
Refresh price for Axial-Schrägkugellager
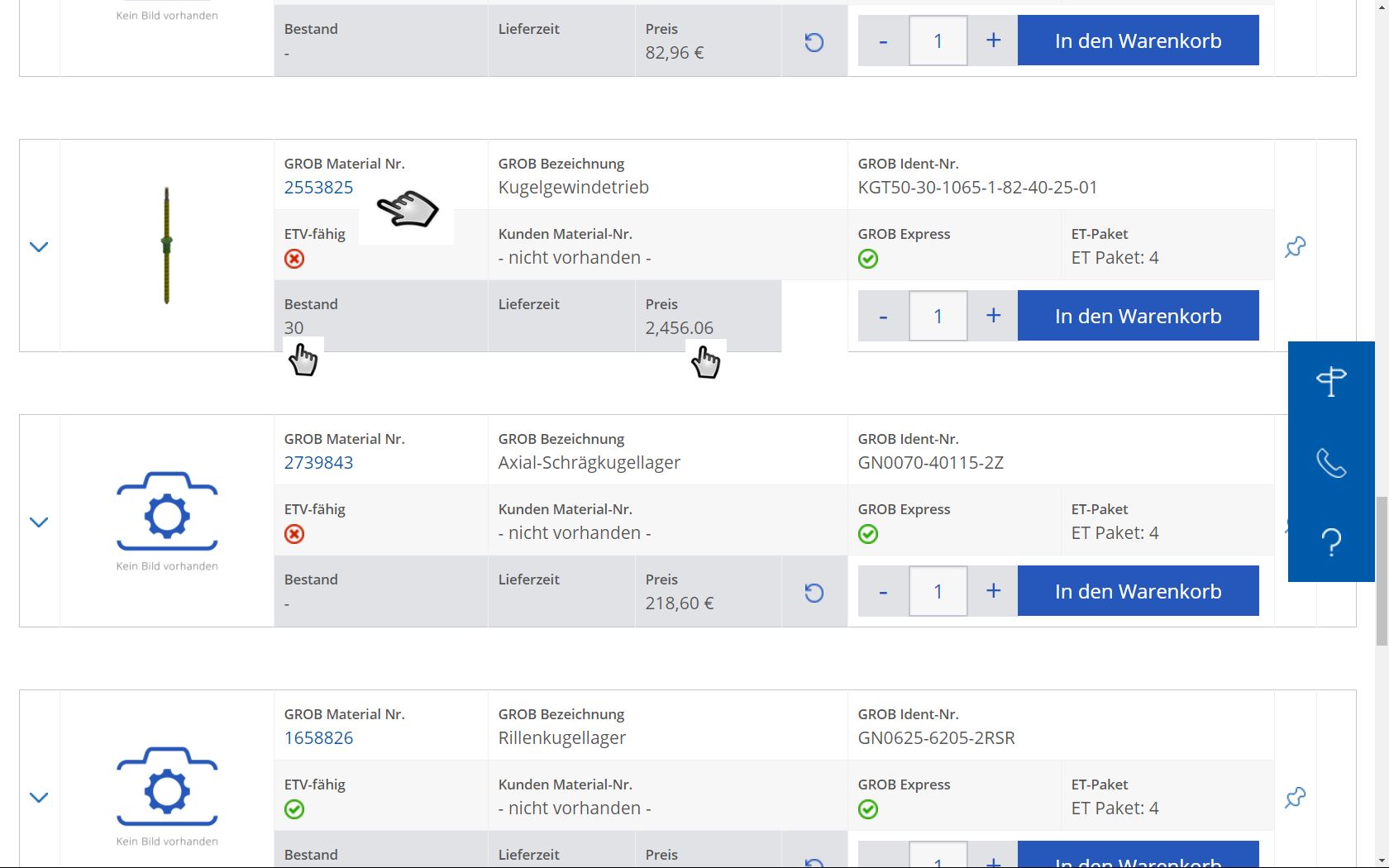pos(814,592)
